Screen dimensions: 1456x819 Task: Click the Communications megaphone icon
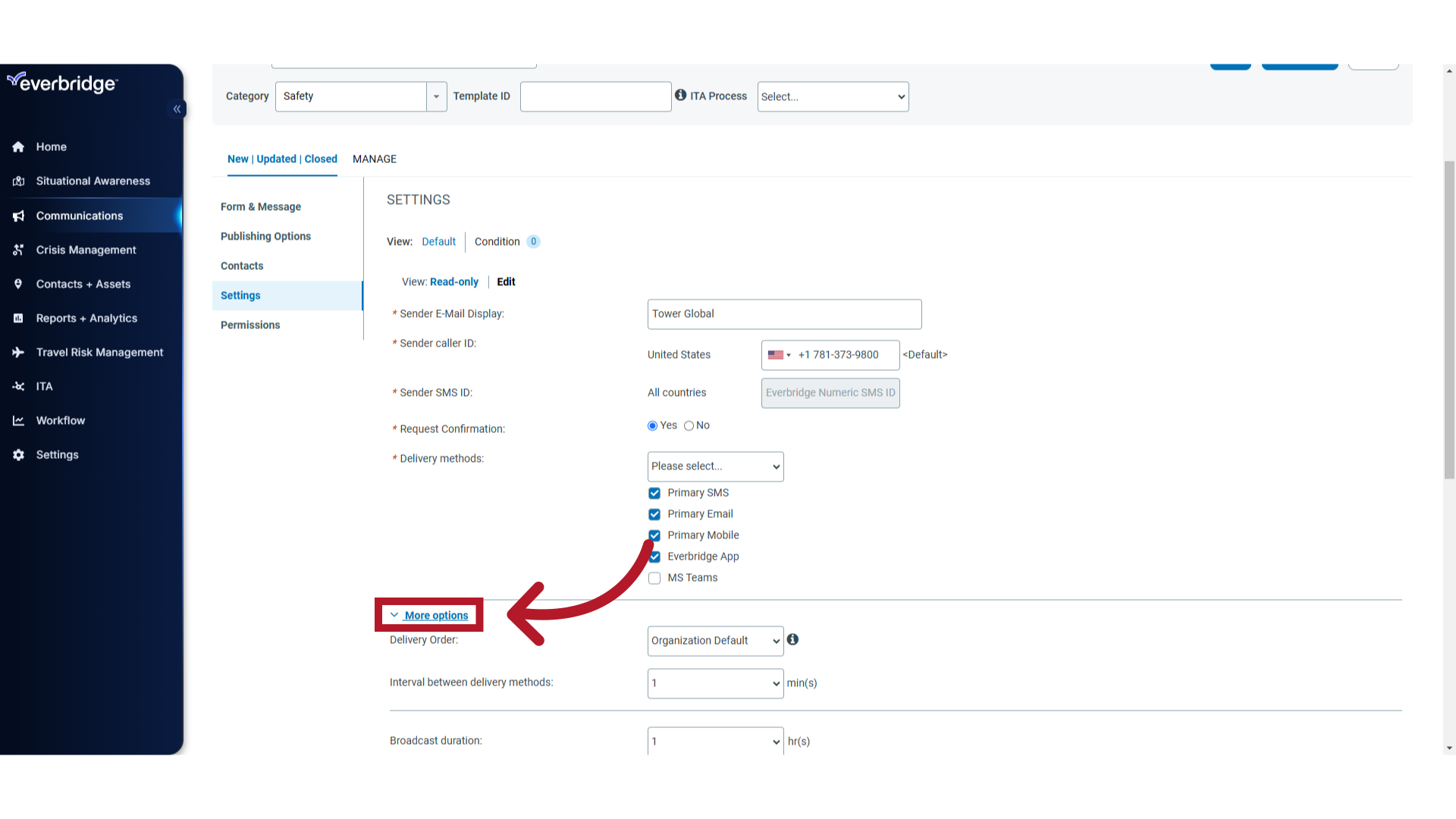[18, 215]
